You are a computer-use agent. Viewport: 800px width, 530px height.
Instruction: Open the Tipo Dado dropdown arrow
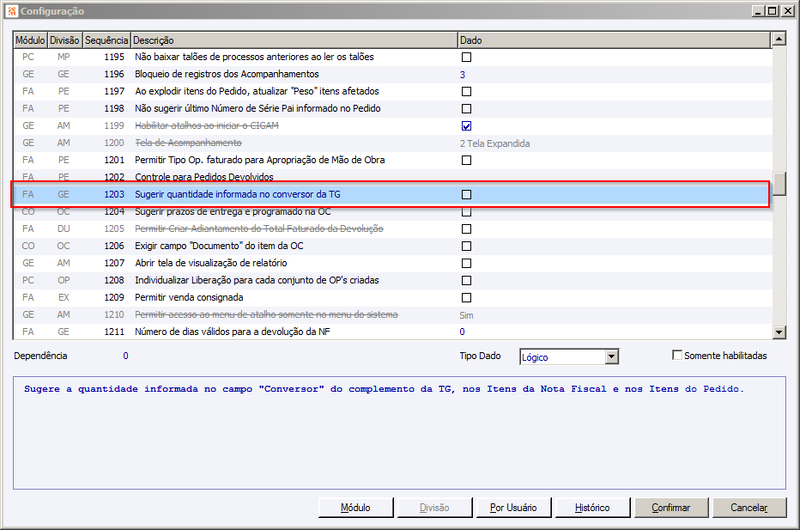point(612,357)
